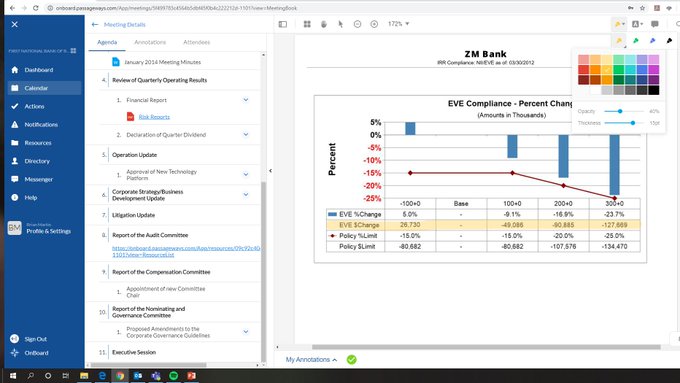Open the Risk Reports link
This screenshot has height=383, width=680.
tap(154, 117)
